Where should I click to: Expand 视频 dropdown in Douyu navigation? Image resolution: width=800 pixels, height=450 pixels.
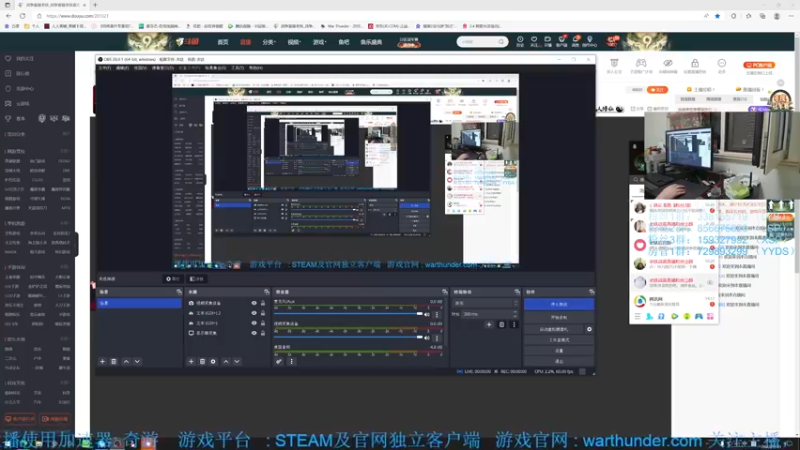294,42
